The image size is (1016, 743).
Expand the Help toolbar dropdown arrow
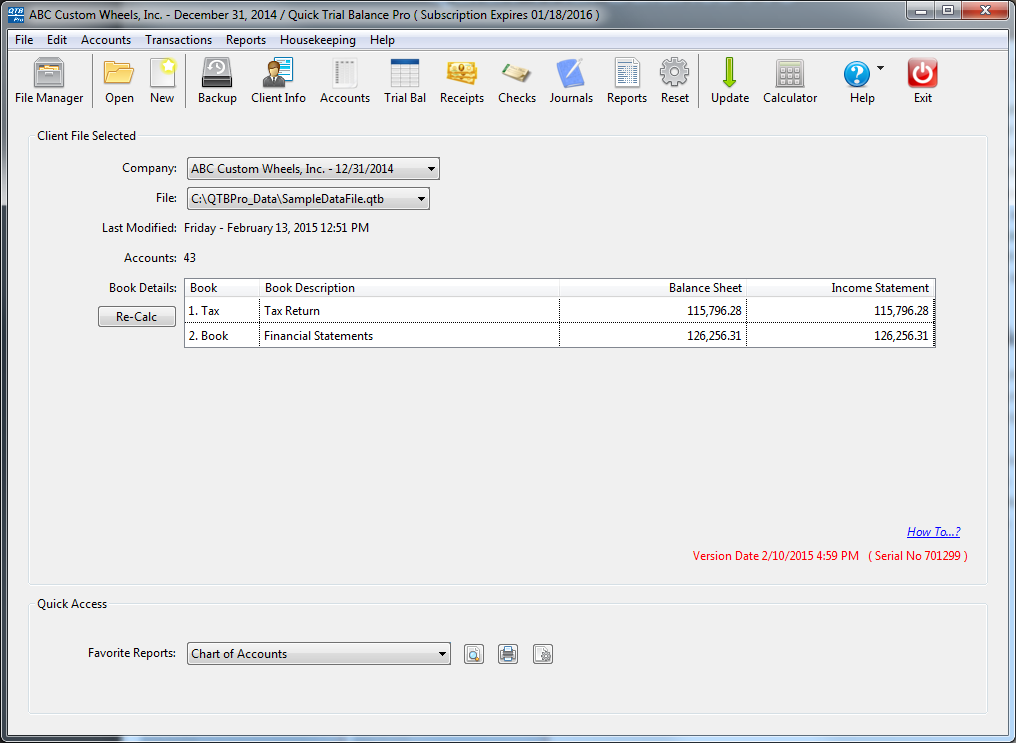[x=881, y=67]
